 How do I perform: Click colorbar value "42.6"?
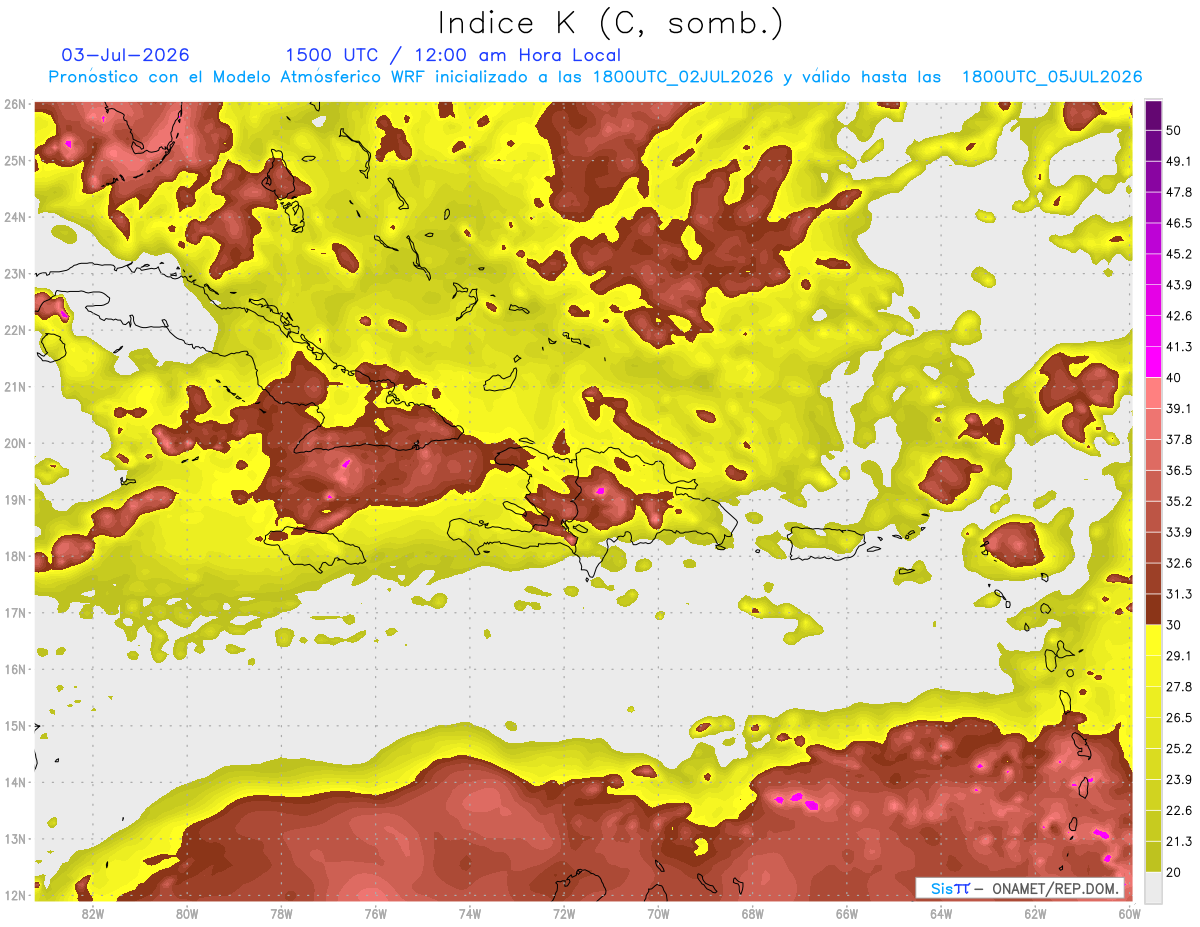click(1178, 316)
